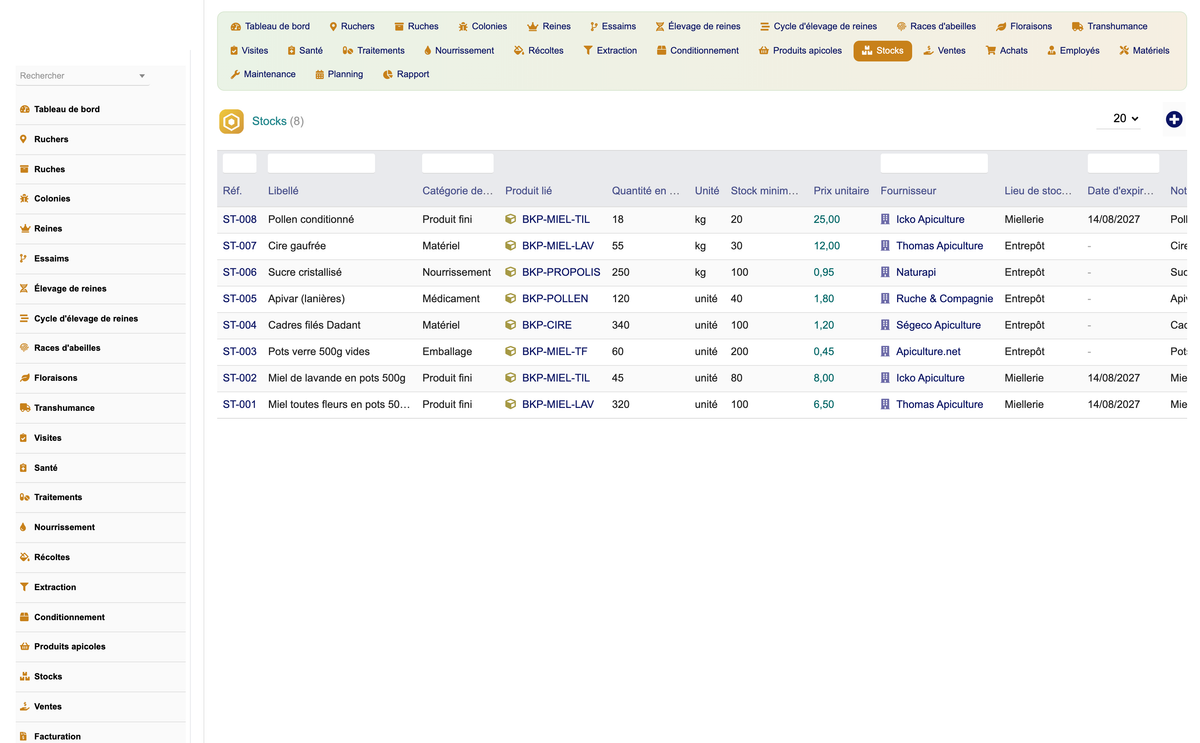This screenshot has height=743, width=1200.
Task: Sort by the Unité column header
Action: tap(707, 191)
